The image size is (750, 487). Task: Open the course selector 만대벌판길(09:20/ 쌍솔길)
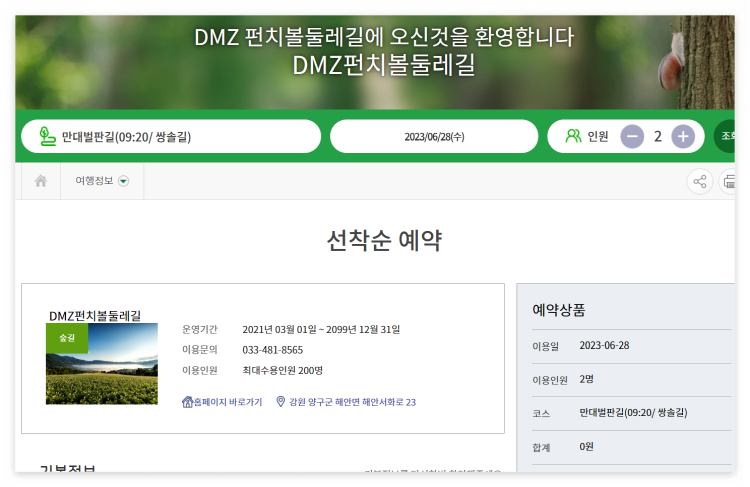coord(171,136)
